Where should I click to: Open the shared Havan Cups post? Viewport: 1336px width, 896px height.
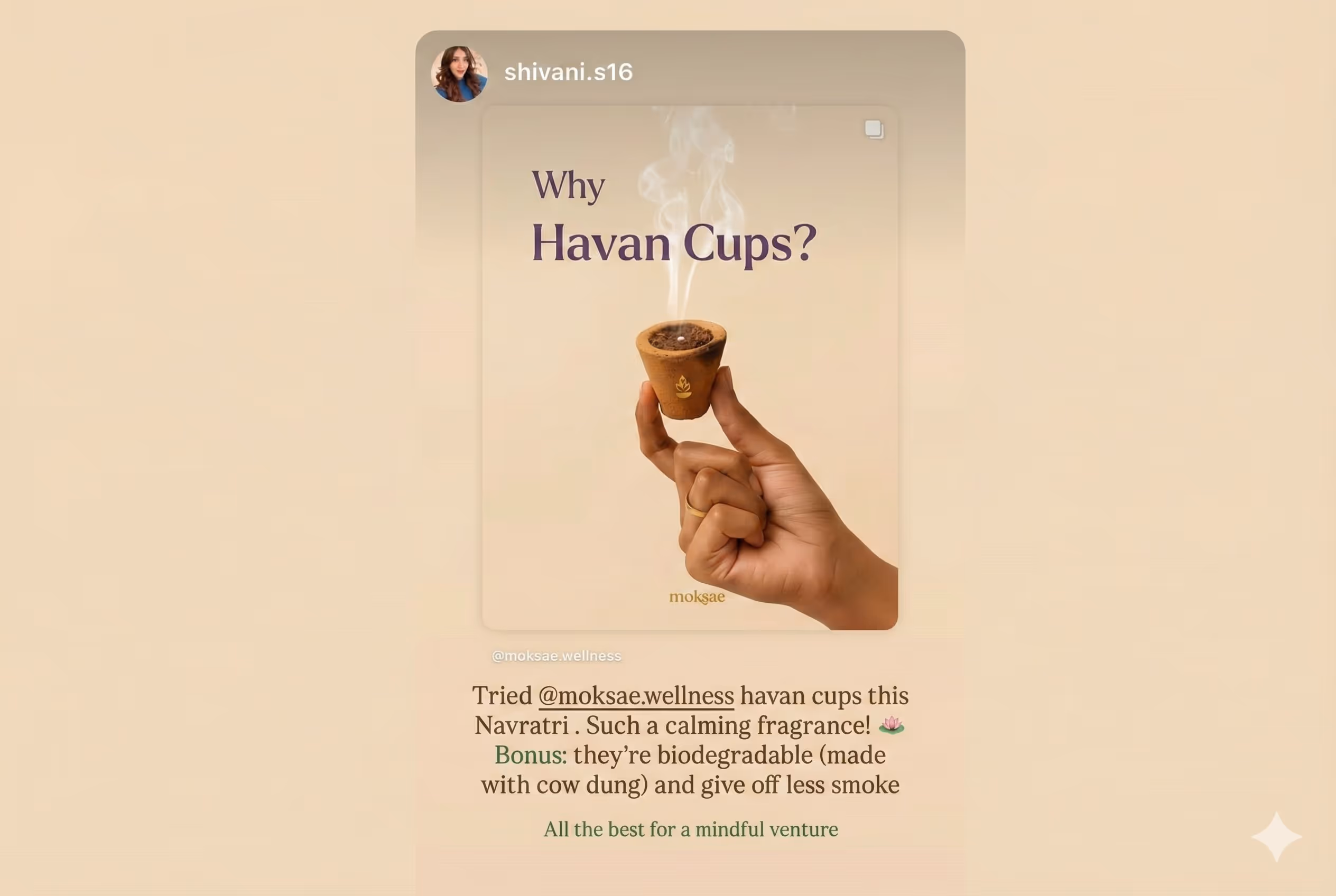[x=690, y=368]
